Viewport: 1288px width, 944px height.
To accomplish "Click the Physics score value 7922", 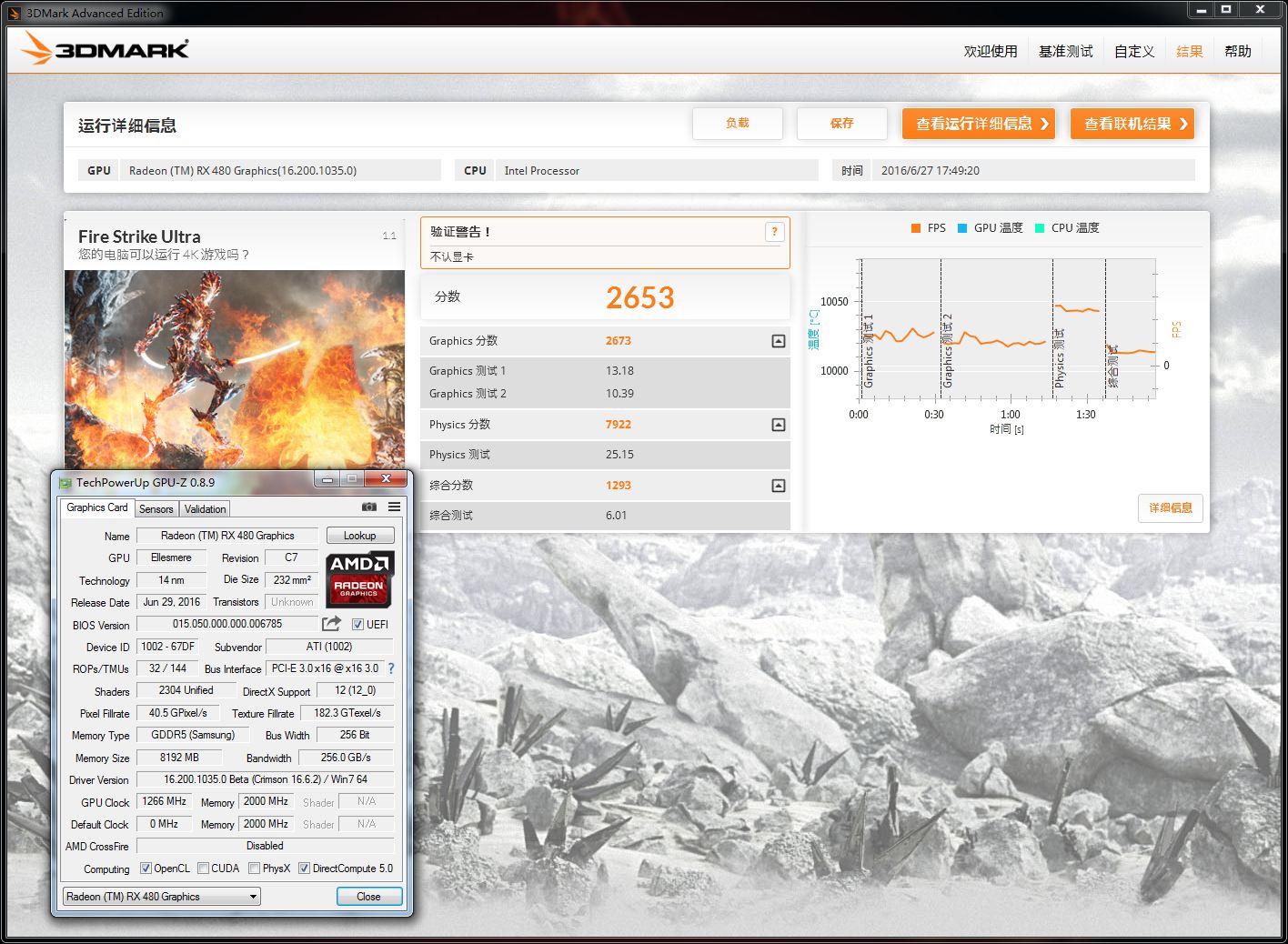I will 619,425.
